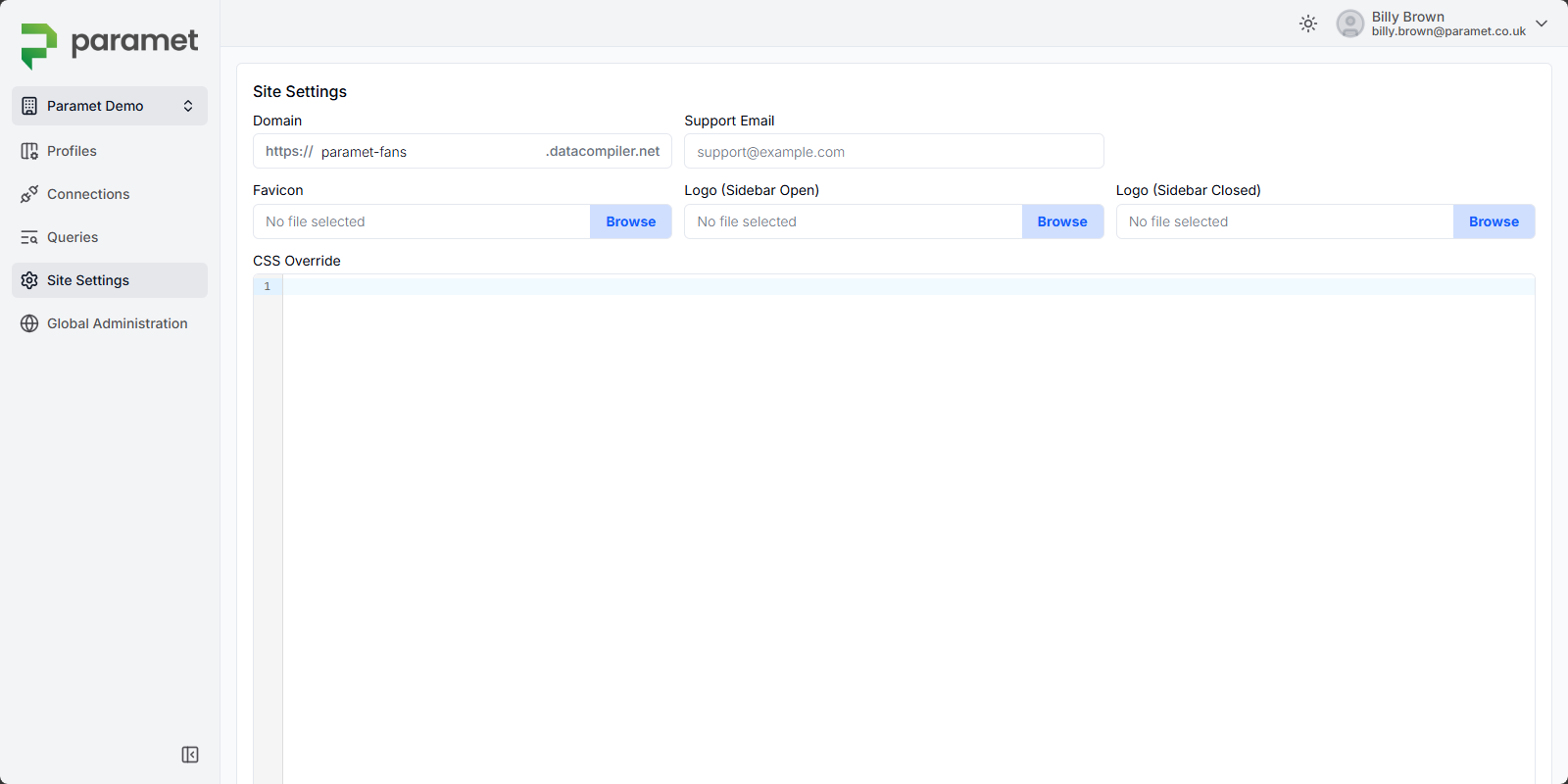The image size is (1568, 784).
Task: Click the Profiles icon in the sidebar
Action: click(x=29, y=151)
